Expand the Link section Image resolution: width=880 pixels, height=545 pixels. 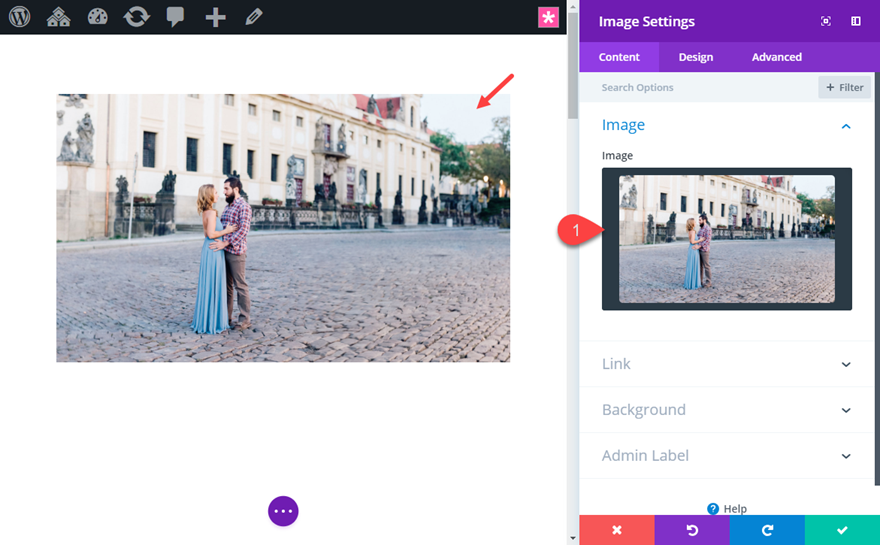(726, 364)
